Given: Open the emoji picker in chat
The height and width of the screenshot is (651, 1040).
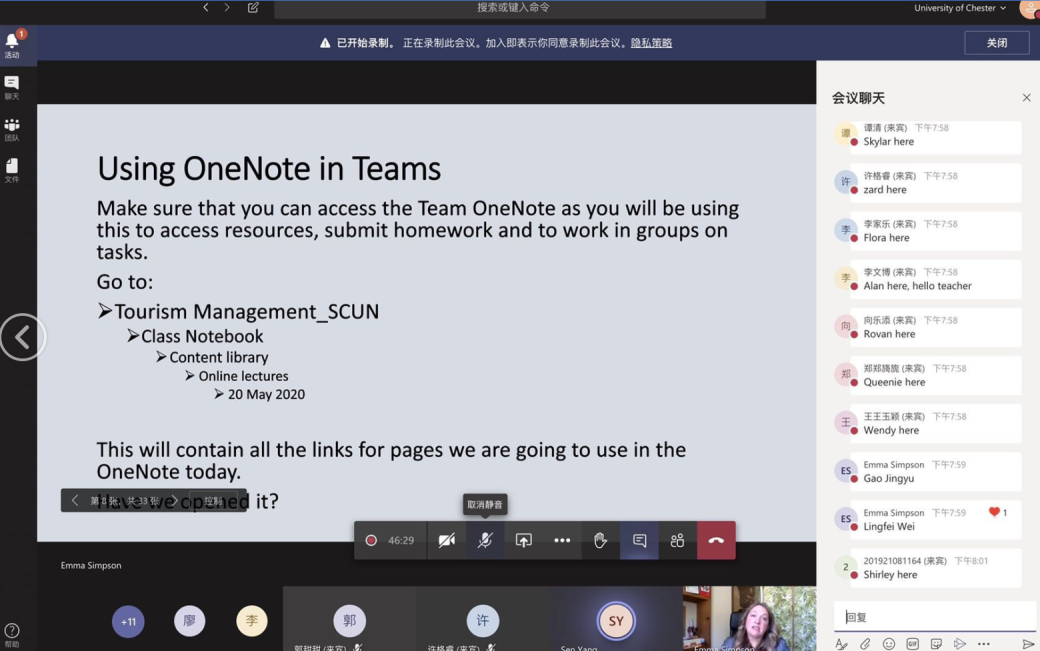Looking at the screenshot, I should tap(888, 644).
